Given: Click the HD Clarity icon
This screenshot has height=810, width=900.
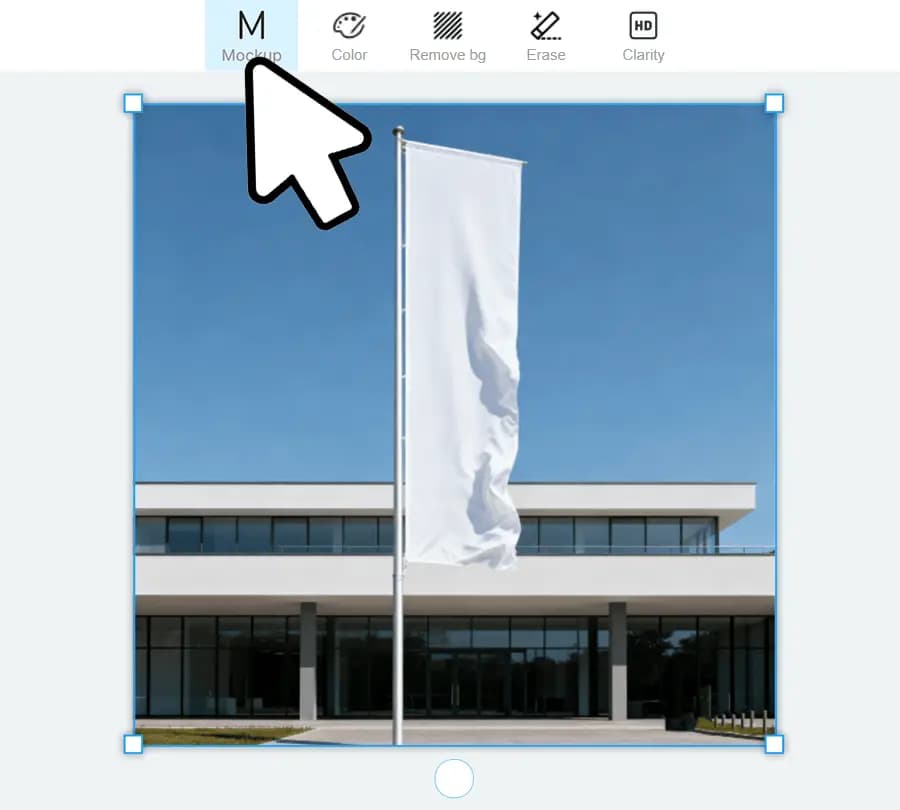Looking at the screenshot, I should (x=643, y=25).
